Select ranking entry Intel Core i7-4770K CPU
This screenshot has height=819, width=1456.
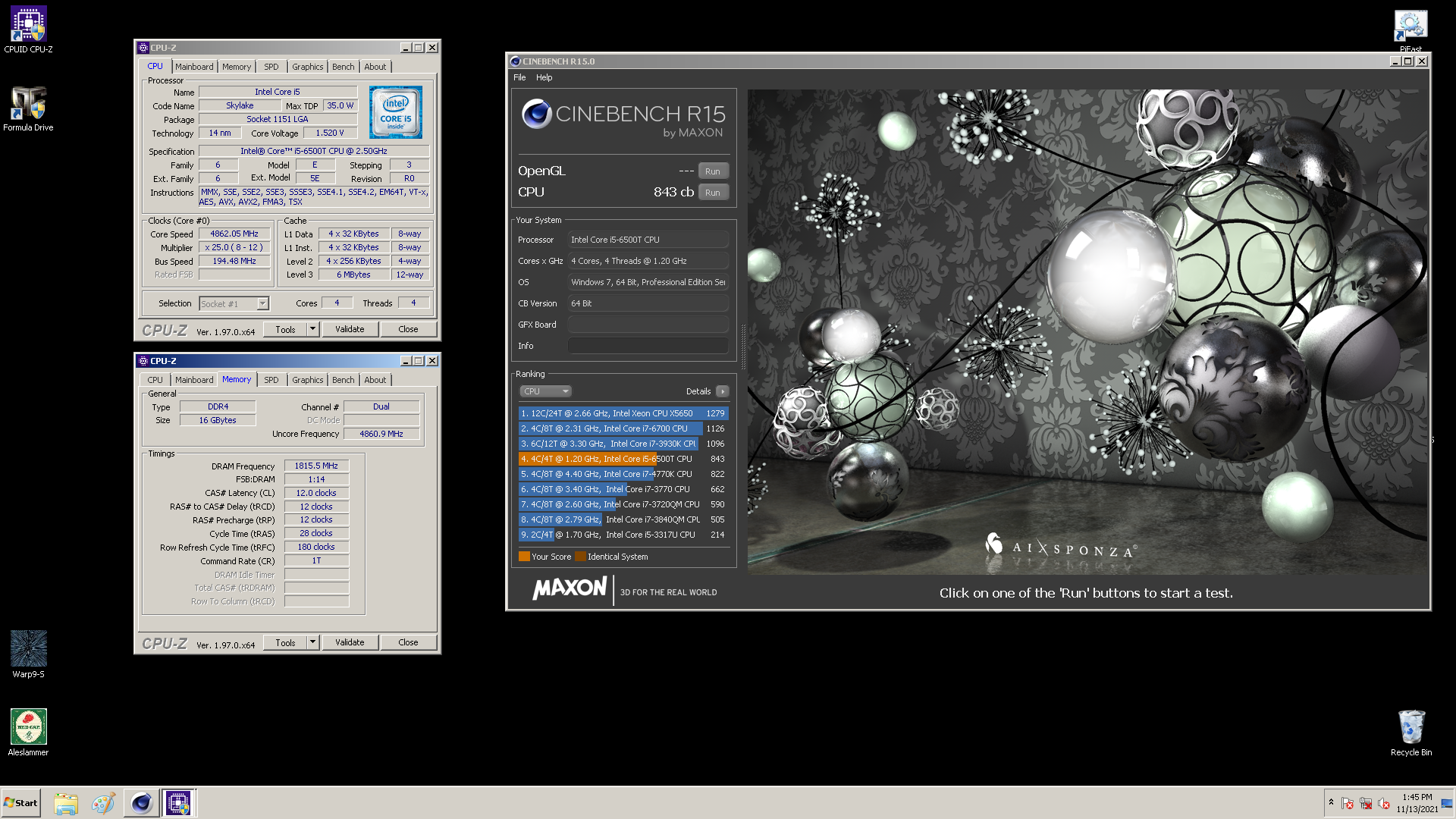623,474
